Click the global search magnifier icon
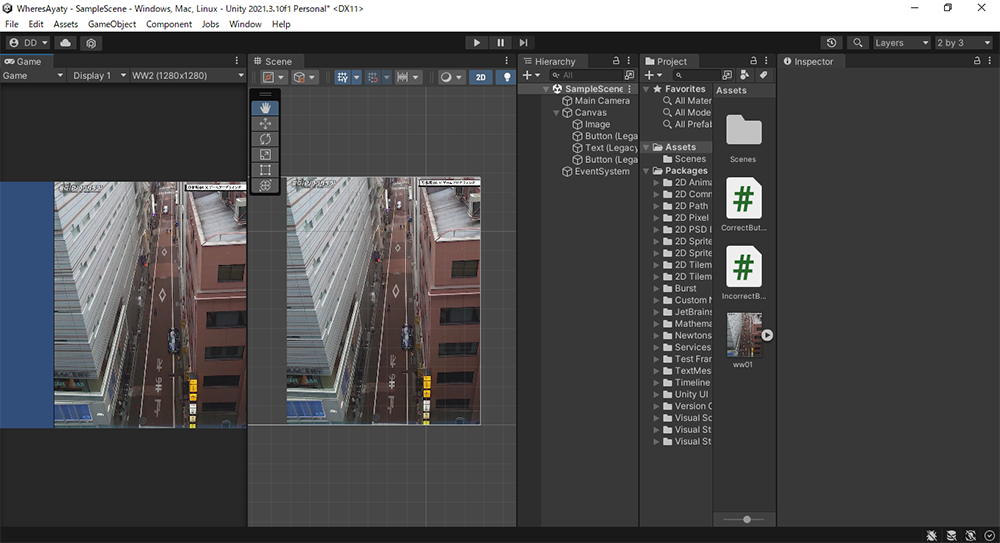 click(857, 43)
